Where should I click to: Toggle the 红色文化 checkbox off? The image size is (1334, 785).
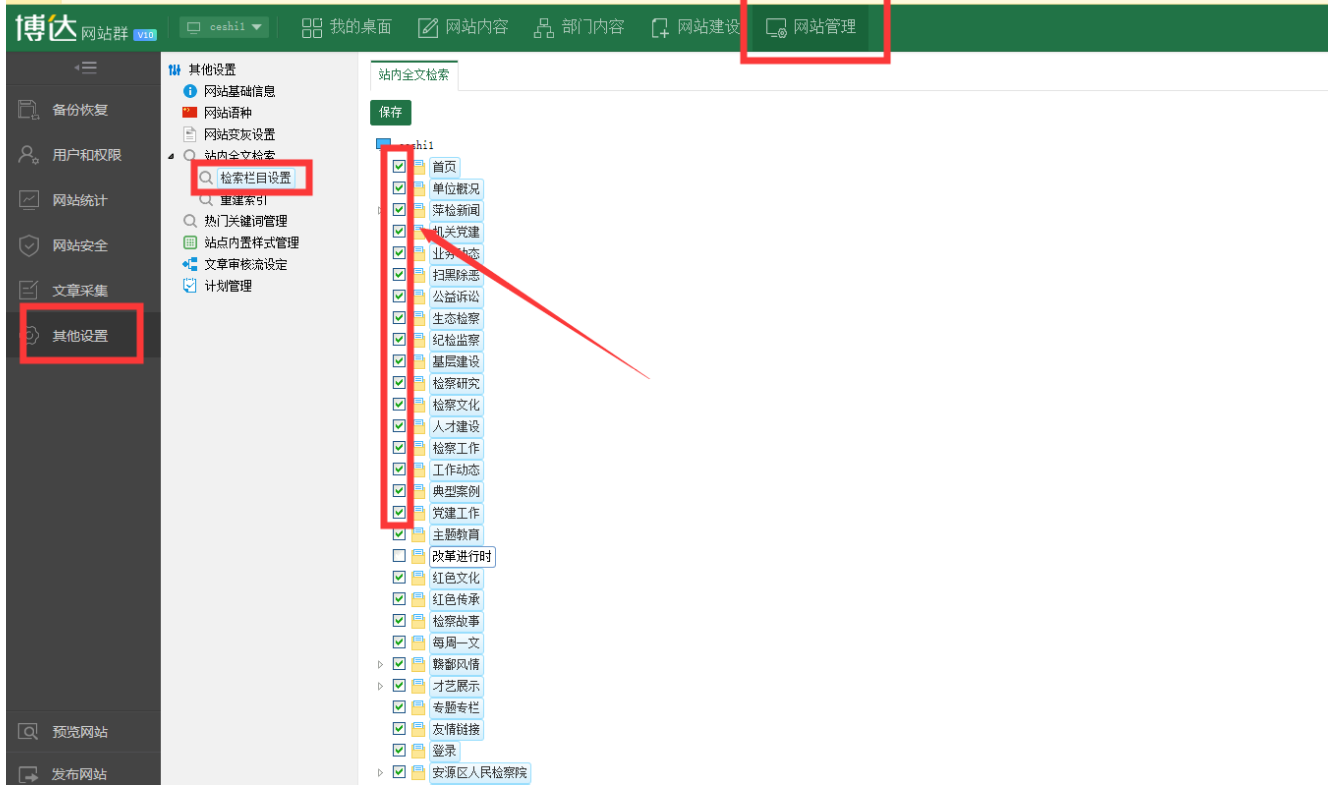click(x=399, y=577)
